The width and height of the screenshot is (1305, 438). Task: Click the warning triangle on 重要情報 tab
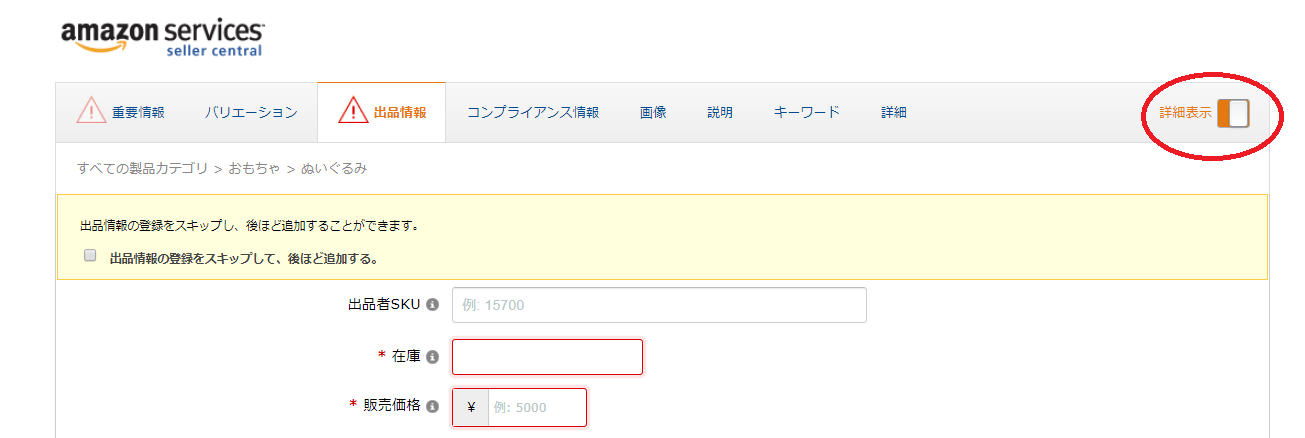tap(92, 111)
